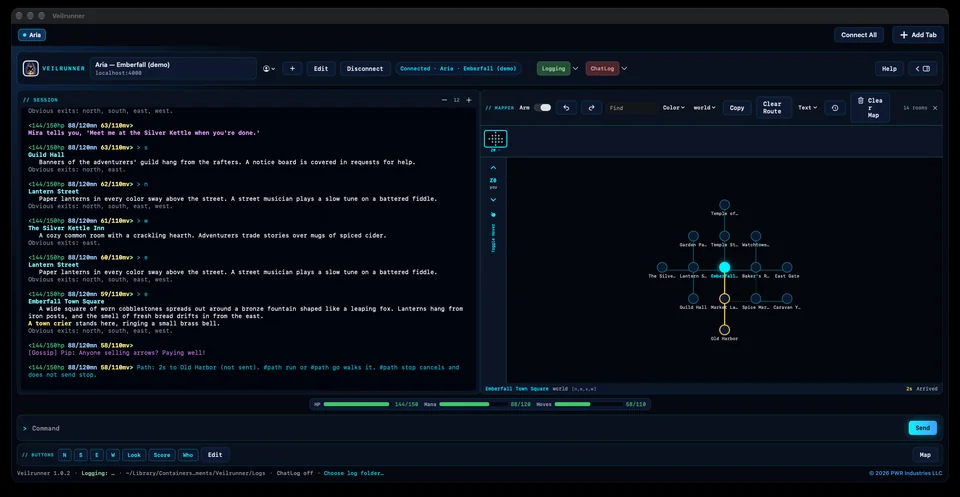The width and height of the screenshot is (960, 497).
Task: Open the Text mode dropdown
Action: (x=808, y=108)
